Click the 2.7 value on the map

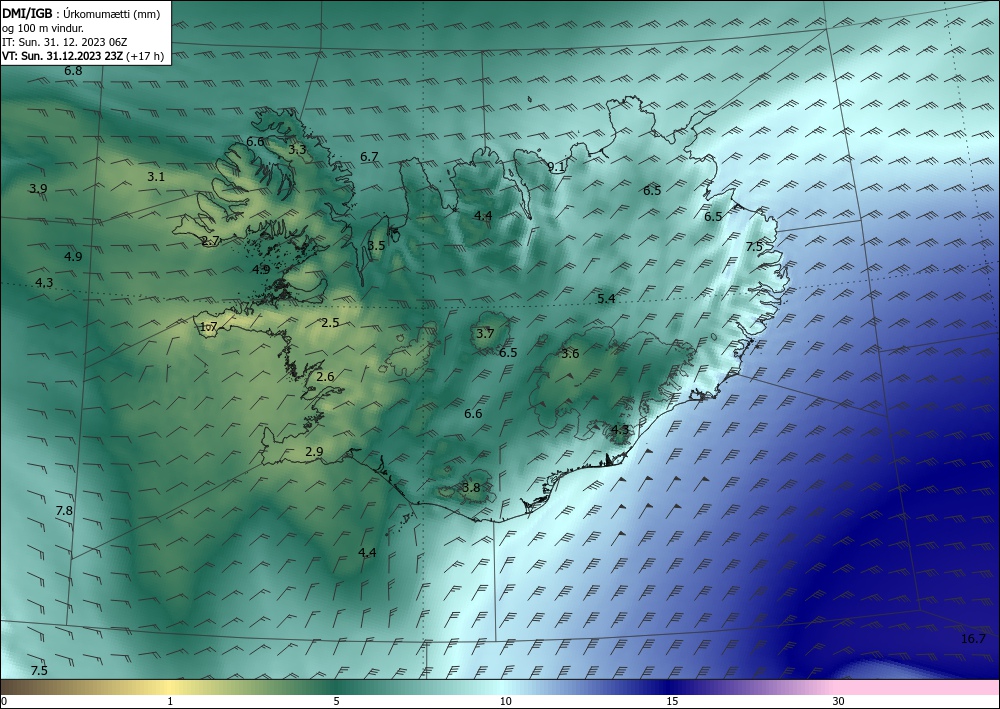[210, 240]
